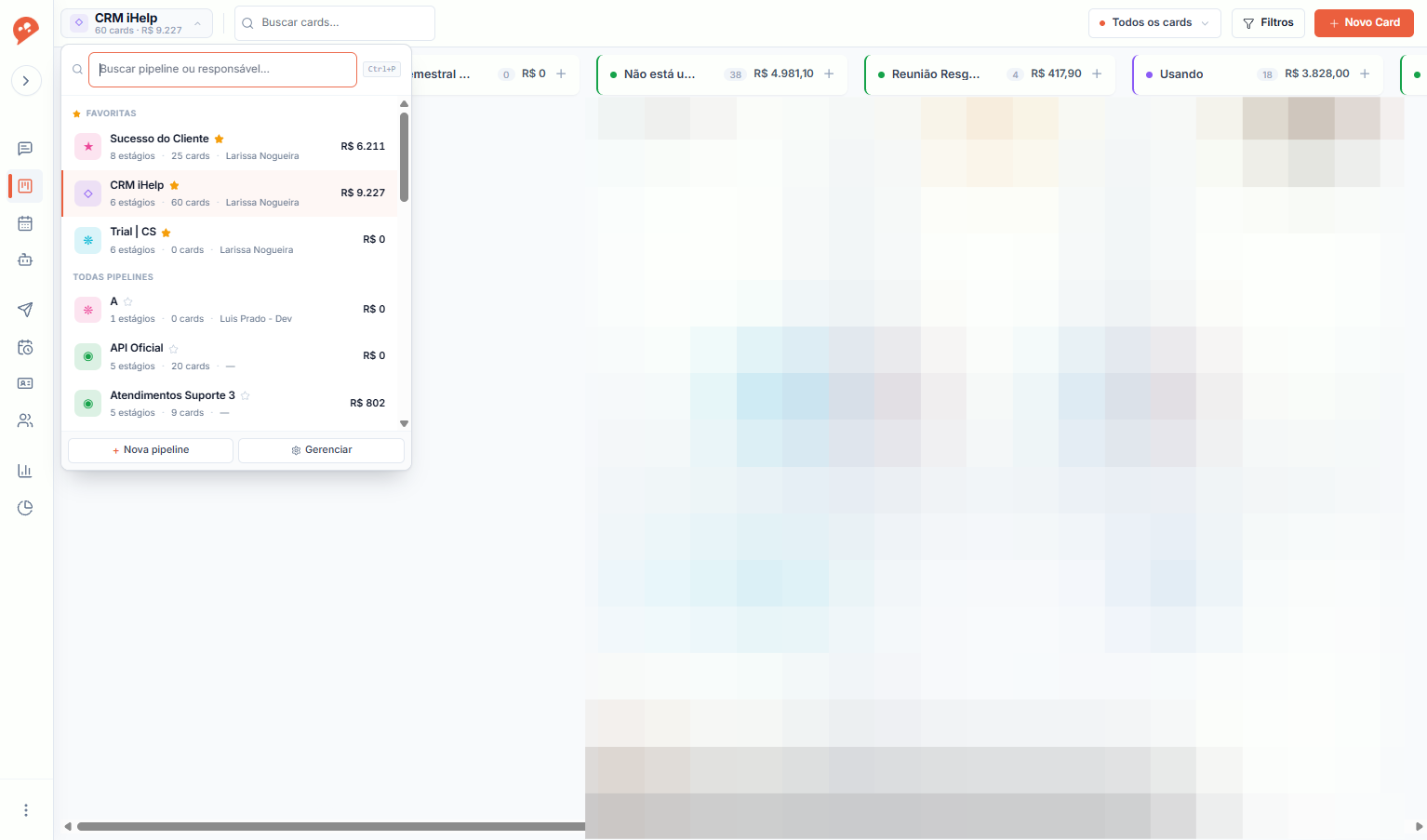Open the pie chart analytics icon

[25, 508]
